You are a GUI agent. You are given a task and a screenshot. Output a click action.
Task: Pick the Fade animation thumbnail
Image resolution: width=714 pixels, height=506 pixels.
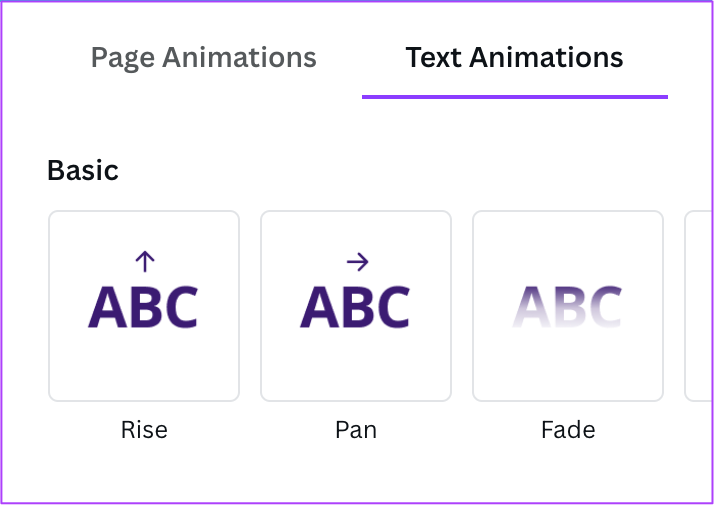pos(568,306)
